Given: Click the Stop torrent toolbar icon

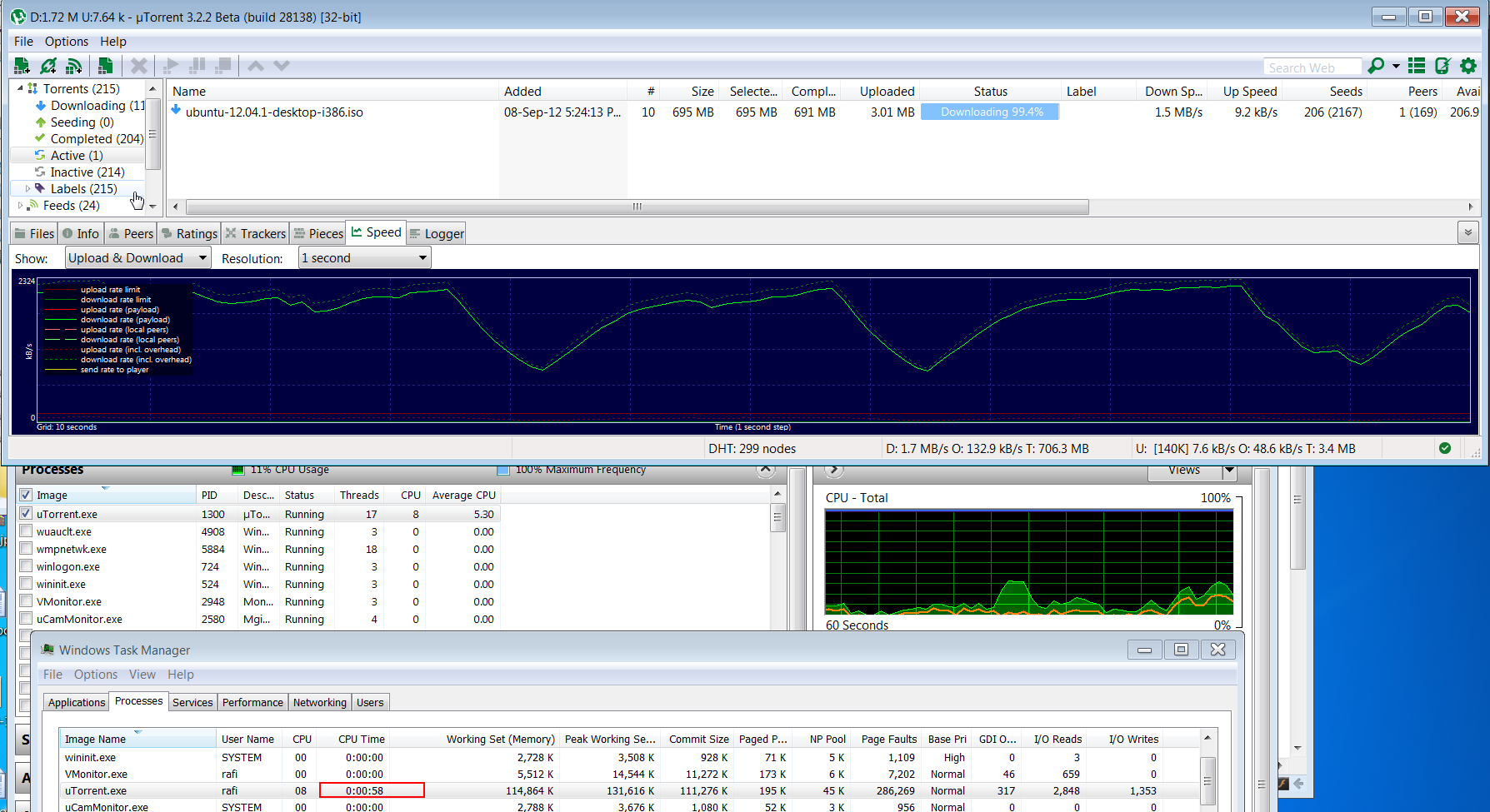Looking at the screenshot, I should (x=223, y=66).
